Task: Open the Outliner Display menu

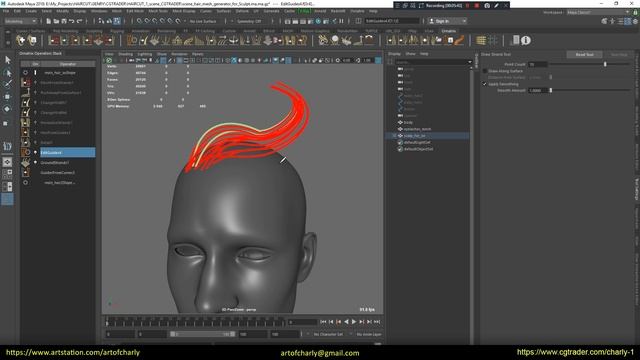Action: 394,54
